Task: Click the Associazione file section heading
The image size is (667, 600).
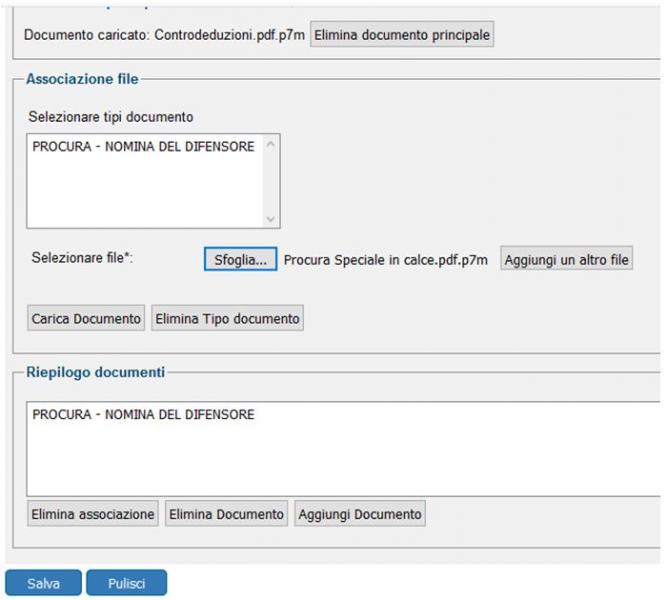Action: point(82,79)
